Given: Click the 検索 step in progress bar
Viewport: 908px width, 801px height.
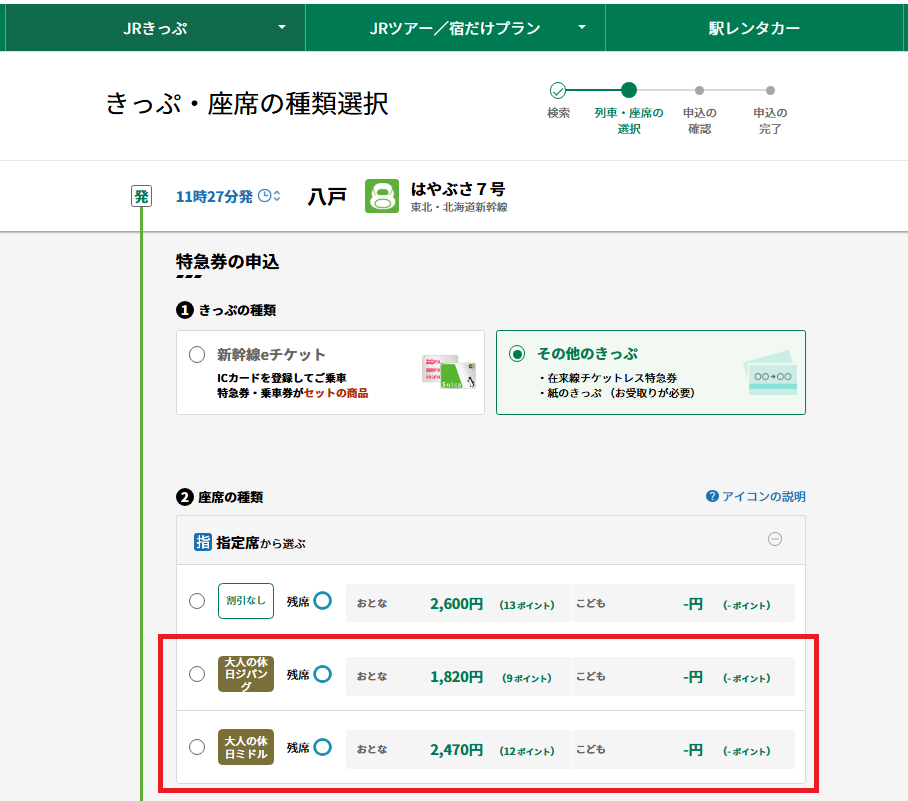Looking at the screenshot, I should tap(558, 91).
